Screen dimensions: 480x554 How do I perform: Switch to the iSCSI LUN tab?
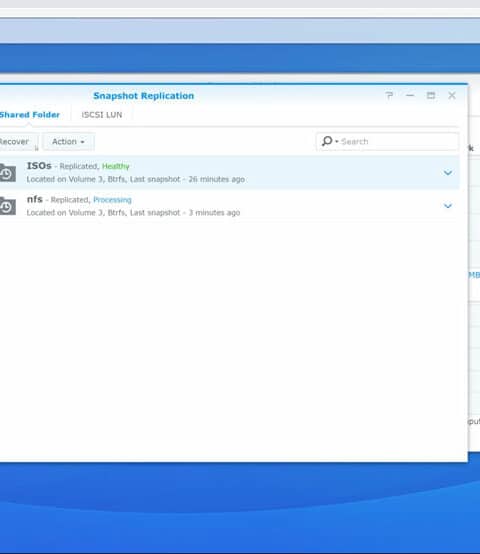102,115
